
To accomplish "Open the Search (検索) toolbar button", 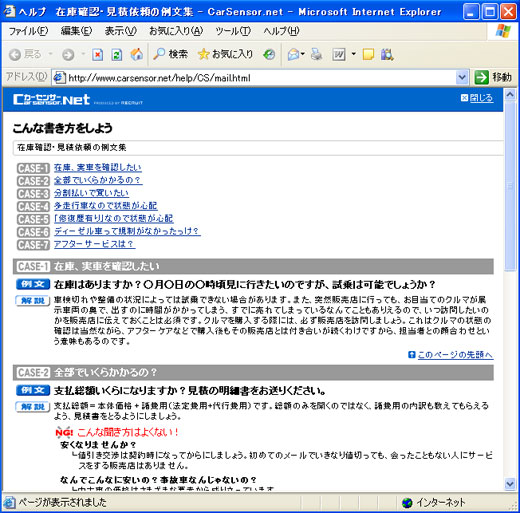I will coord(170,54).
